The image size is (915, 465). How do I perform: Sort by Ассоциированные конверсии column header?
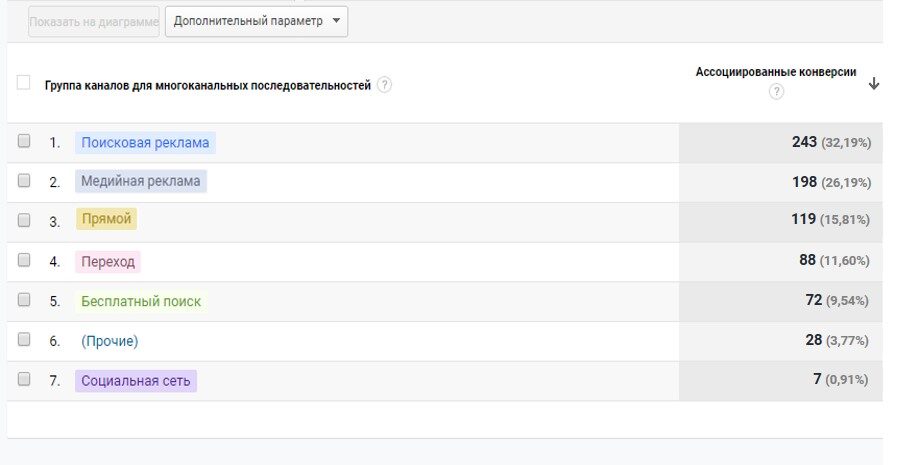[x=775, y=72]
